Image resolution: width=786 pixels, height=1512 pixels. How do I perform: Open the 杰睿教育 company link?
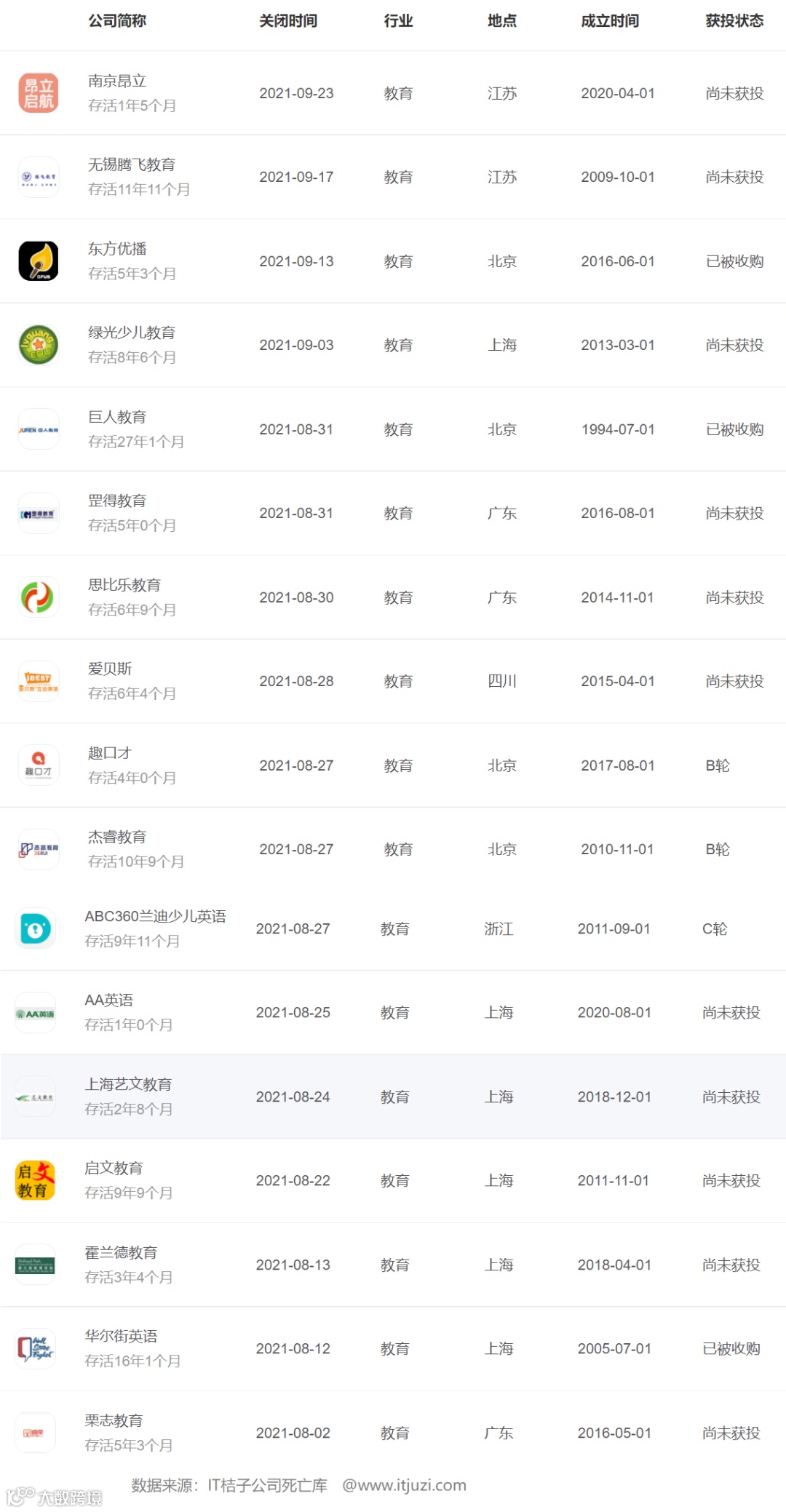pos(117,837)
